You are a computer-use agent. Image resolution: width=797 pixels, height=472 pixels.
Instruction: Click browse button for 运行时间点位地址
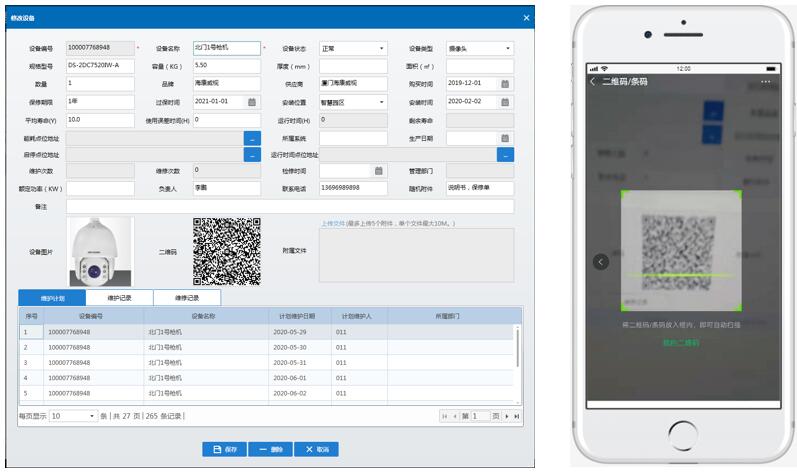coord(505,154)
